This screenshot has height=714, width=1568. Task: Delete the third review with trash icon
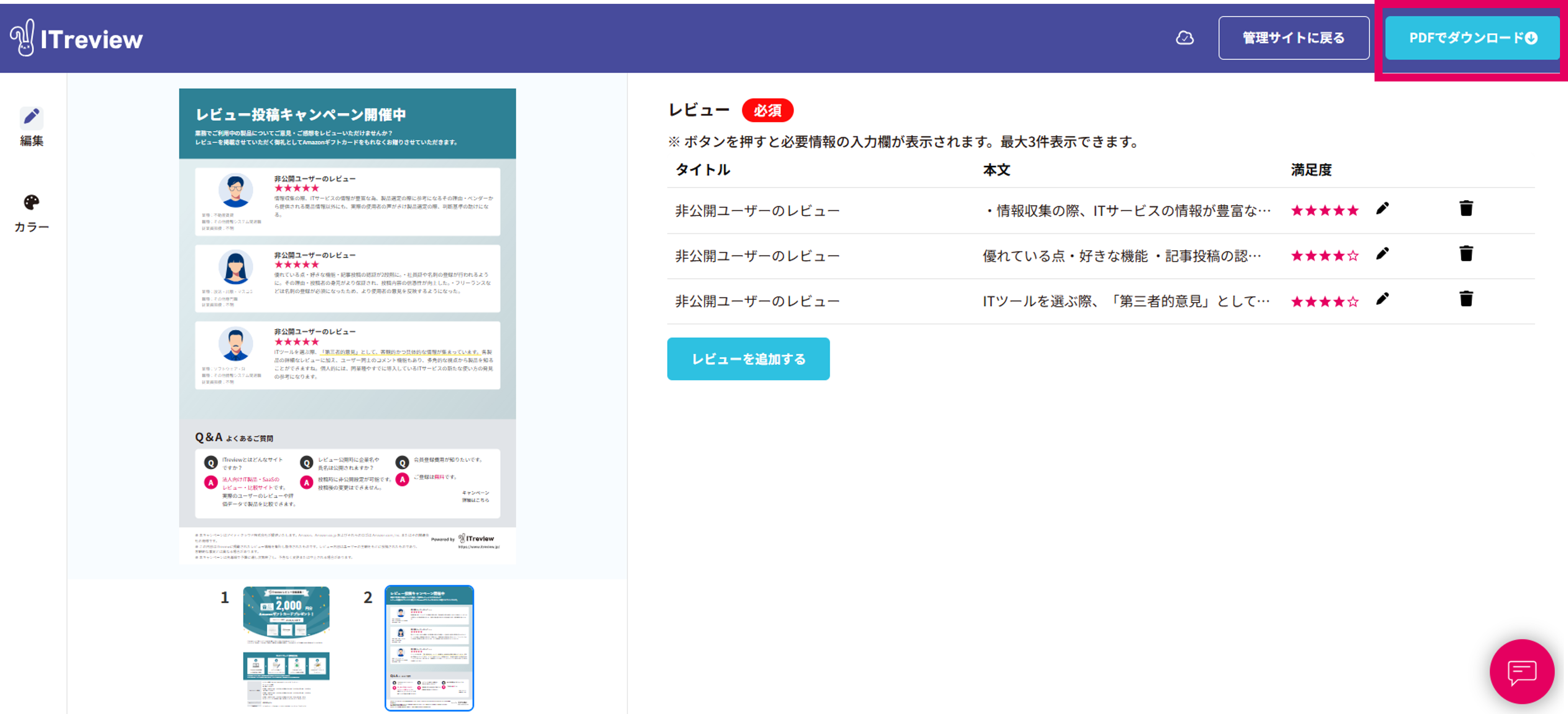[x=1466, y=299]
